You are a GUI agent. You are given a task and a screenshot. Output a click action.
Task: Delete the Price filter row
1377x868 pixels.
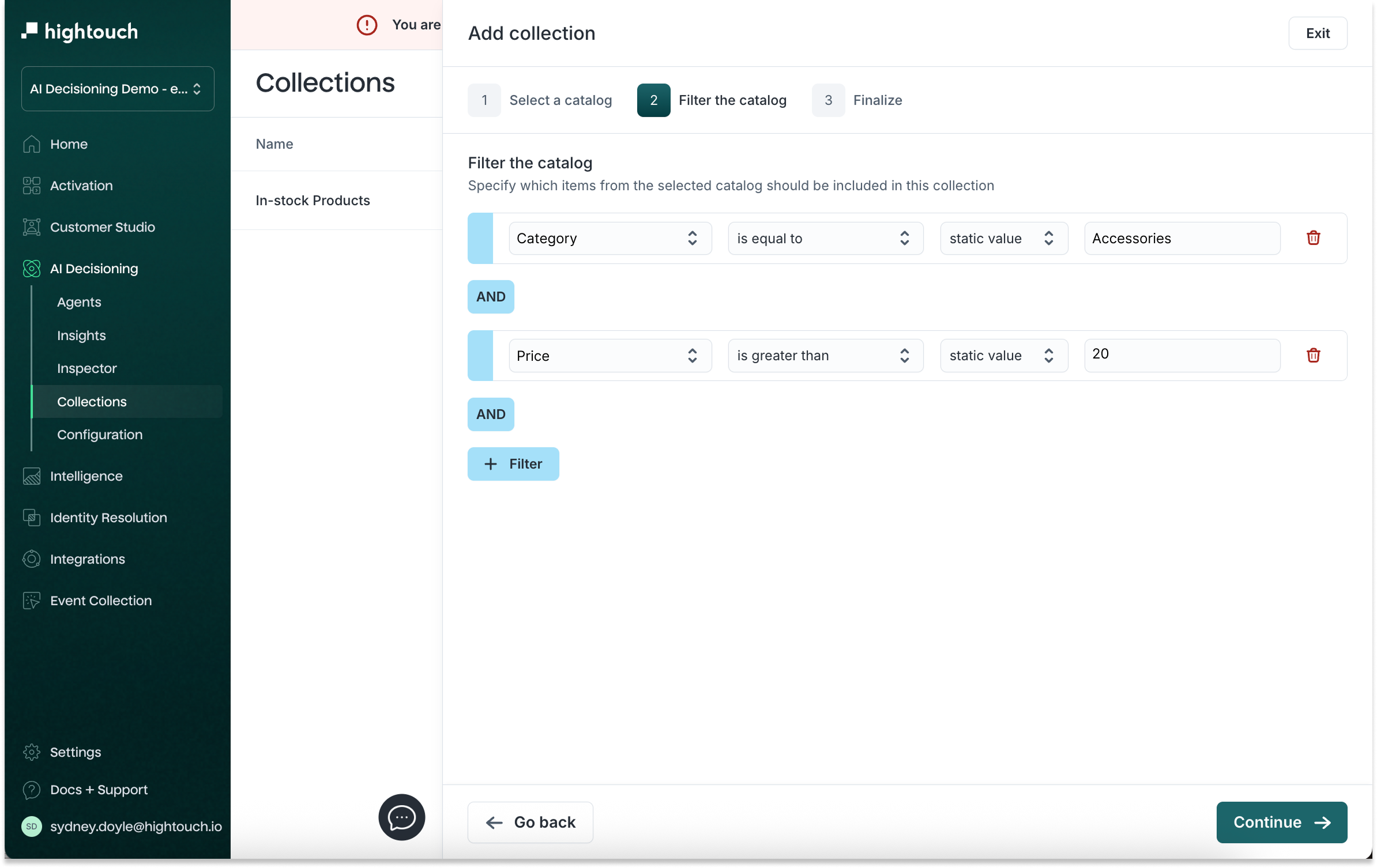tap(1313, 355)
